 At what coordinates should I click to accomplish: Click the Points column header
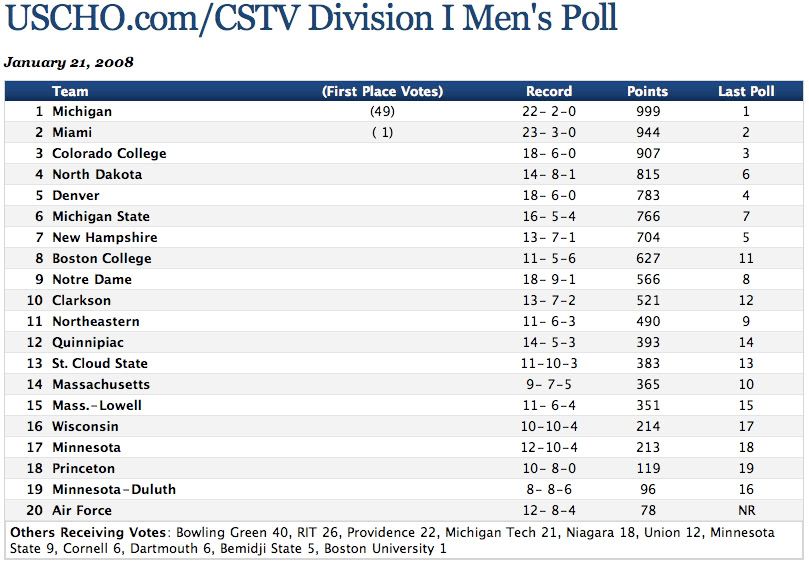(x=647, y=91)
